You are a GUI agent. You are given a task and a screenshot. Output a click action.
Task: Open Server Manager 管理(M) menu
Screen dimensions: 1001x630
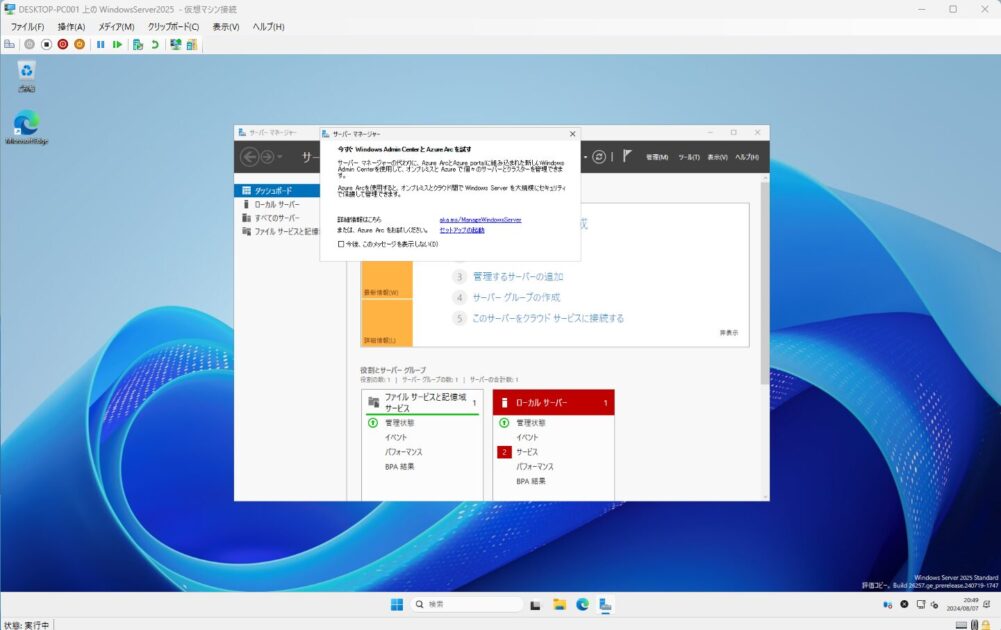(x=657, y=157)
